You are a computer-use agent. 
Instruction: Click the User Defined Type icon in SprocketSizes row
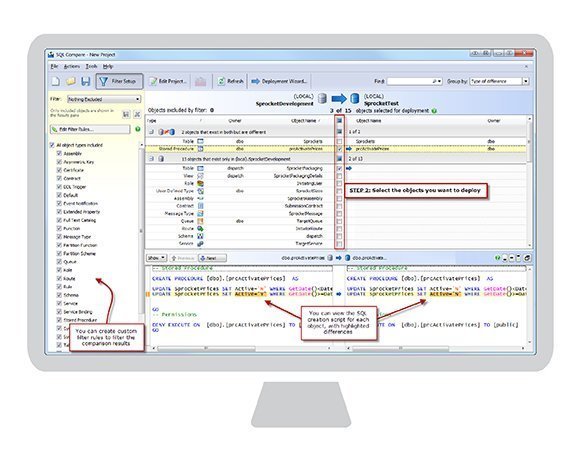(200, 191)
